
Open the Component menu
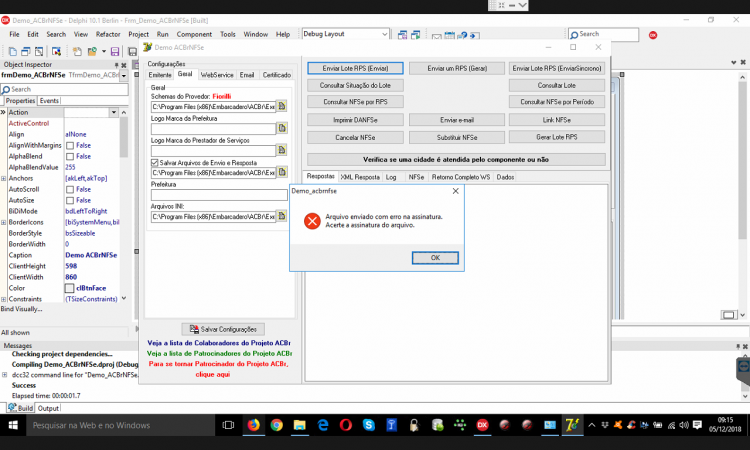194,34
